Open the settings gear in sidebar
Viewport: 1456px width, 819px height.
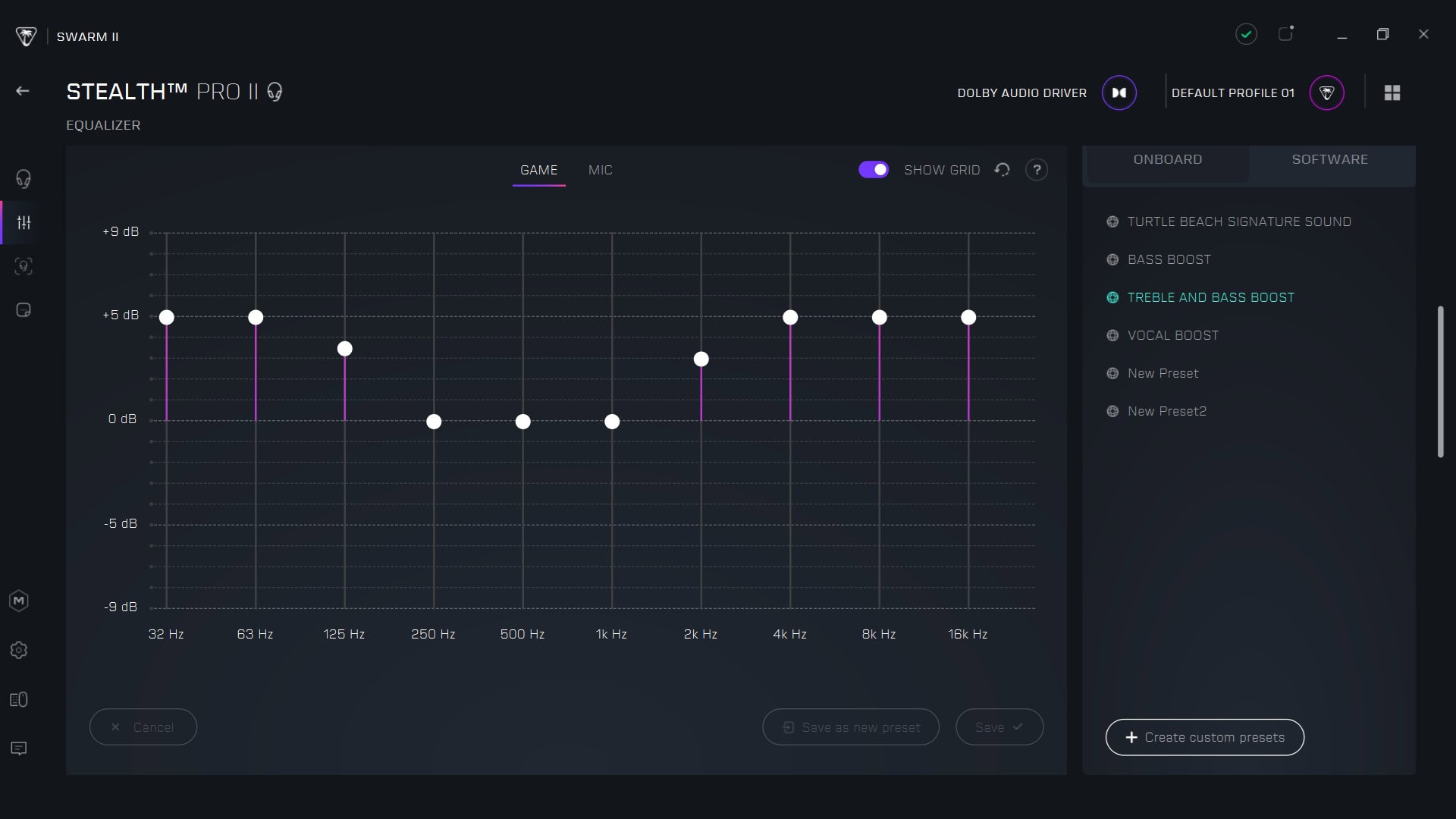coord(19,651)
